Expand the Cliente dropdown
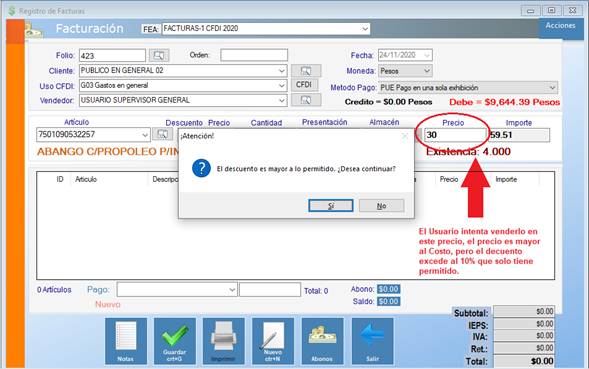This screenshot has height=369, width=589. pyautogui.click(x=282, y=71)
